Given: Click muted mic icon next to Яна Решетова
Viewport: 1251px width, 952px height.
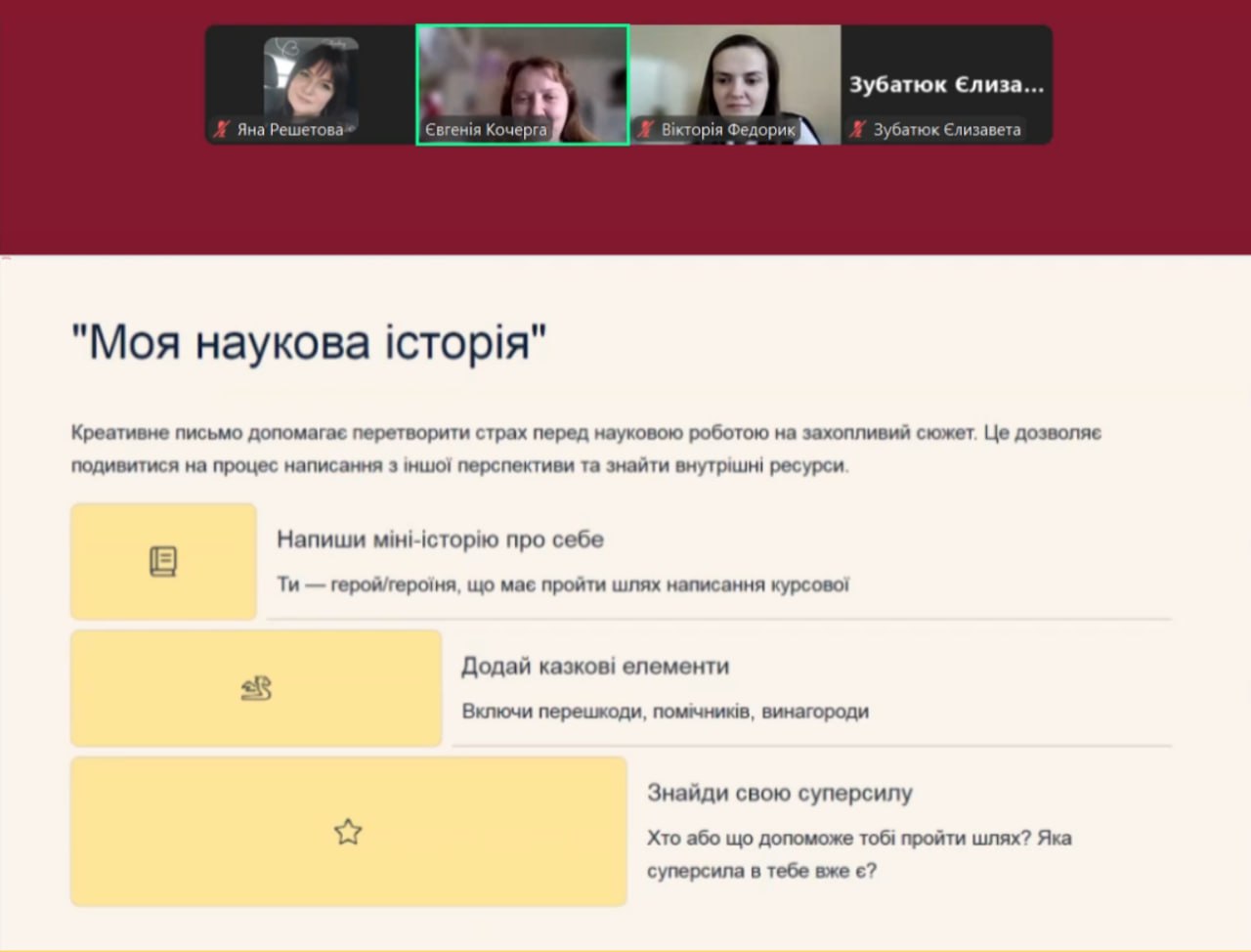Looking at the screenshot, I should pyautogui.click(x=222, y=129).
